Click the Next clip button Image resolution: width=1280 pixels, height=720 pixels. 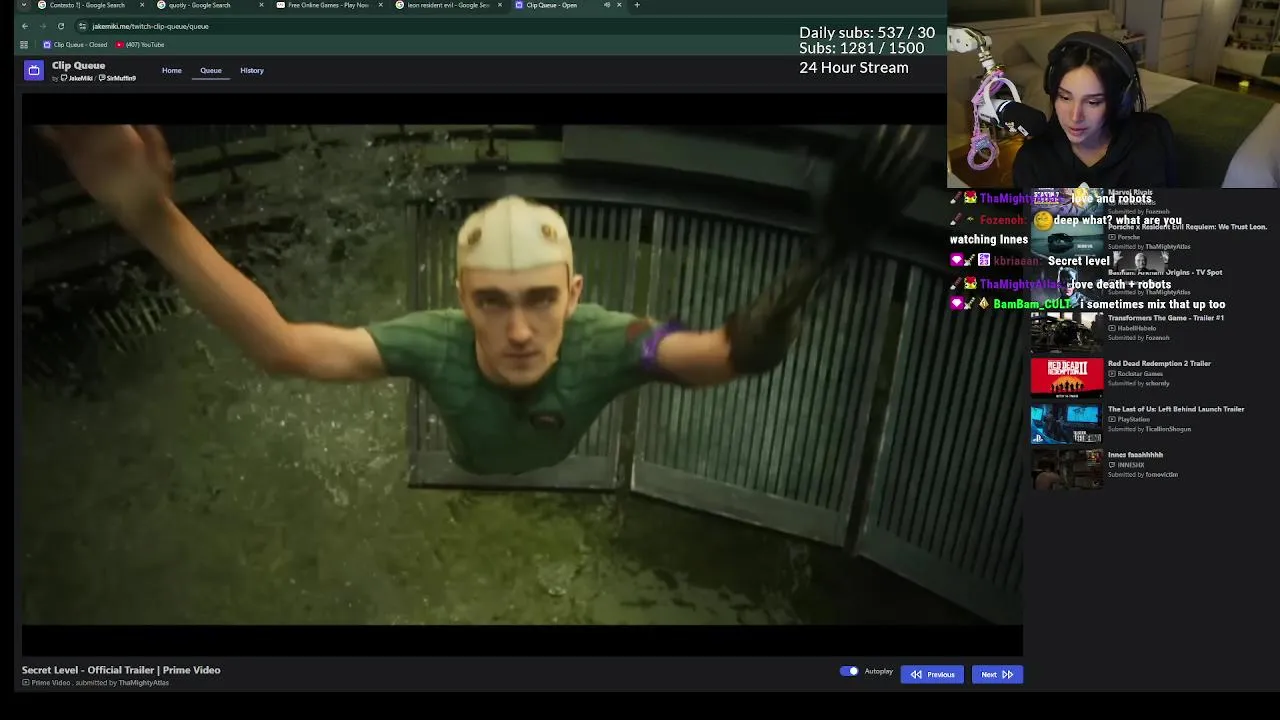997,674
